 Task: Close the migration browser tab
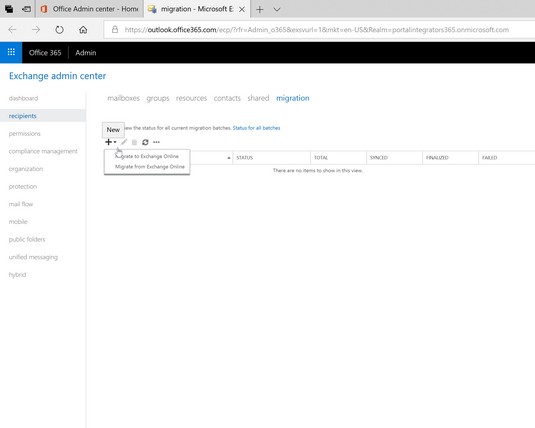click(242, 9)
